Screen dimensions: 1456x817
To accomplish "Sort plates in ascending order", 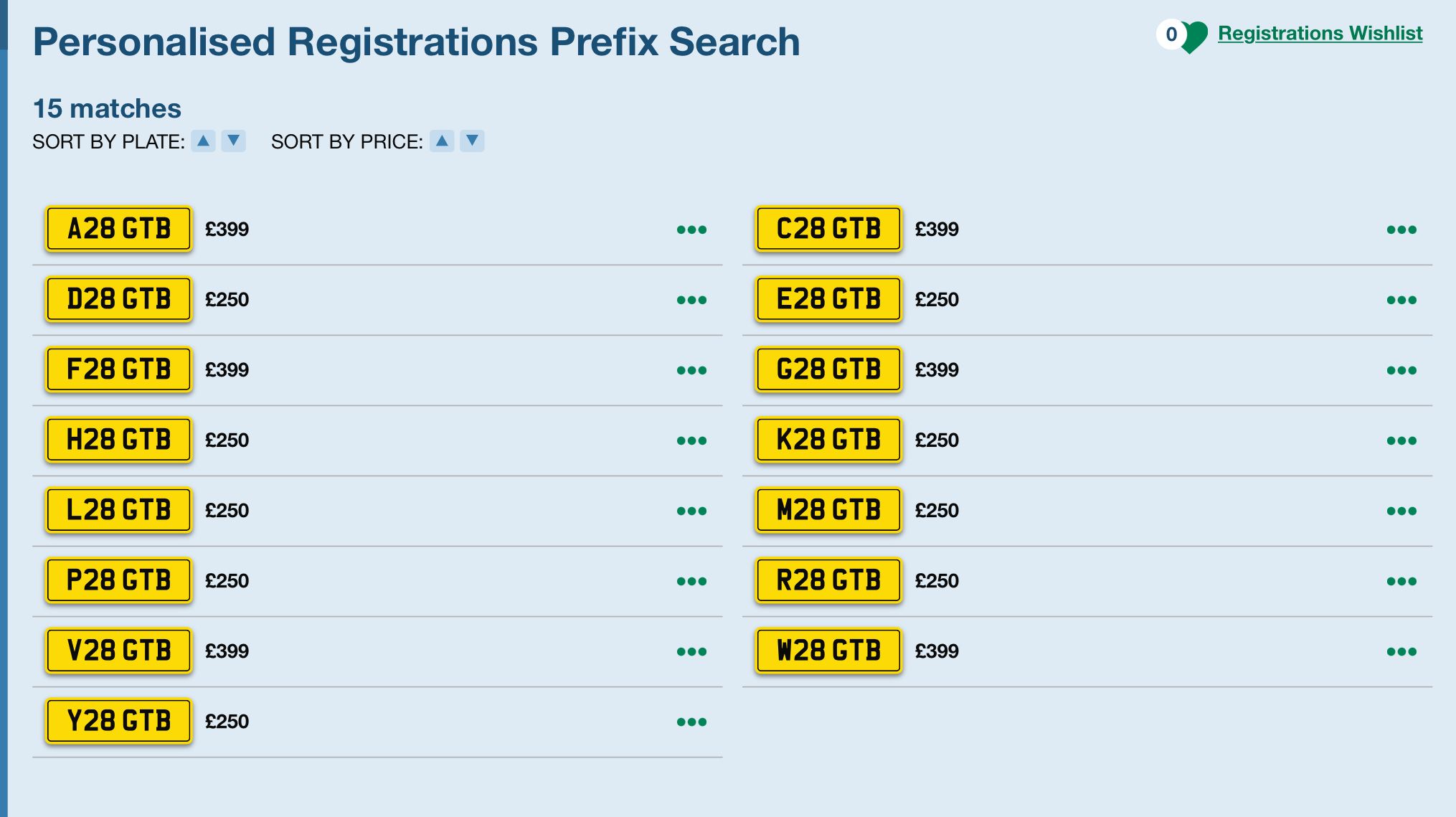I will tap(204, 141).
